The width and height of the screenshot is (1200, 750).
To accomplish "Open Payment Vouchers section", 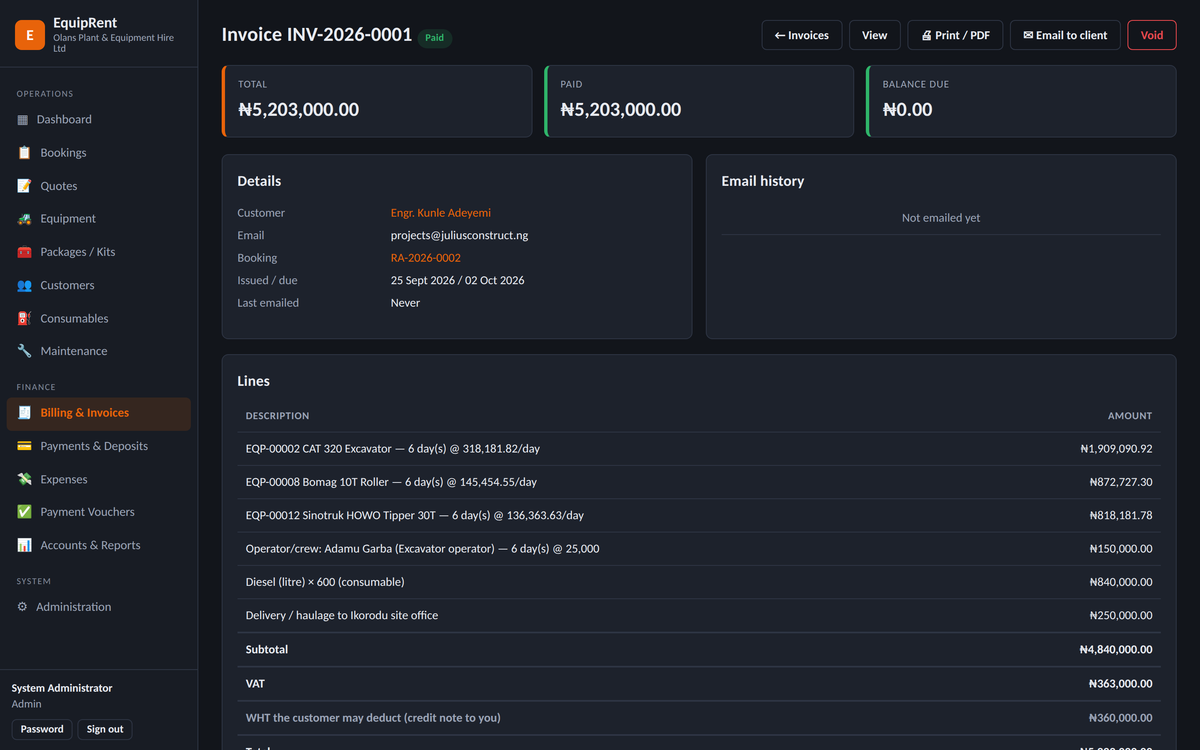I will click(x=98, y=512).
